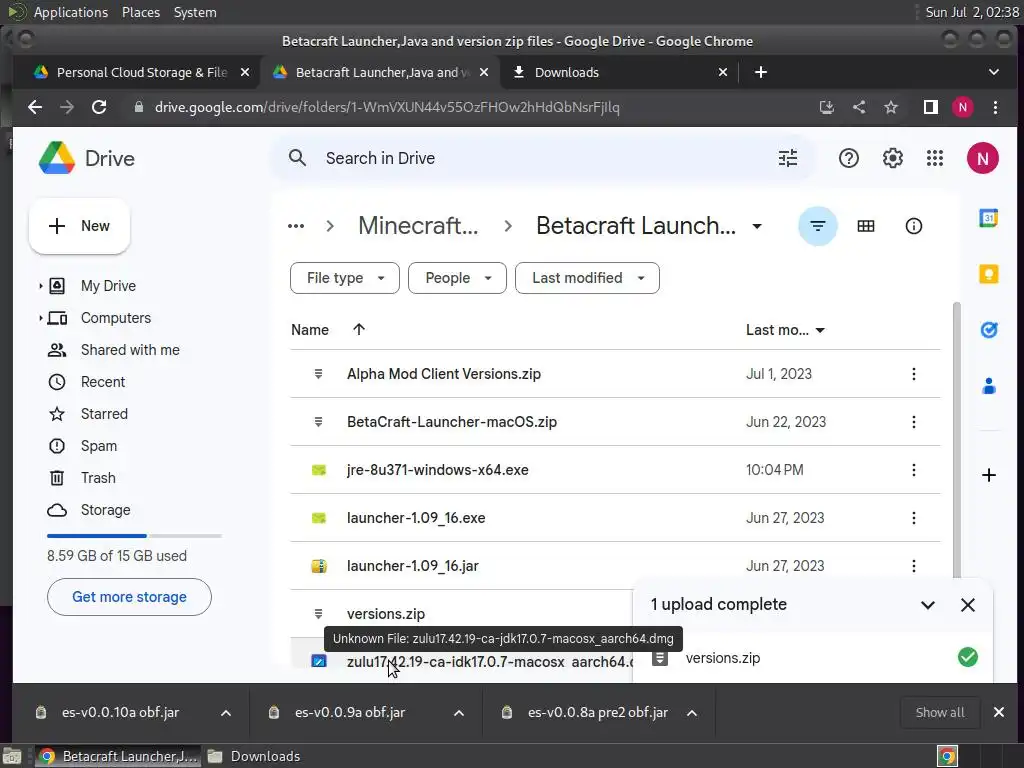1024x768 pixels.
Task: Toggle the filter button in folder toolbar
Action: point(818,226)
